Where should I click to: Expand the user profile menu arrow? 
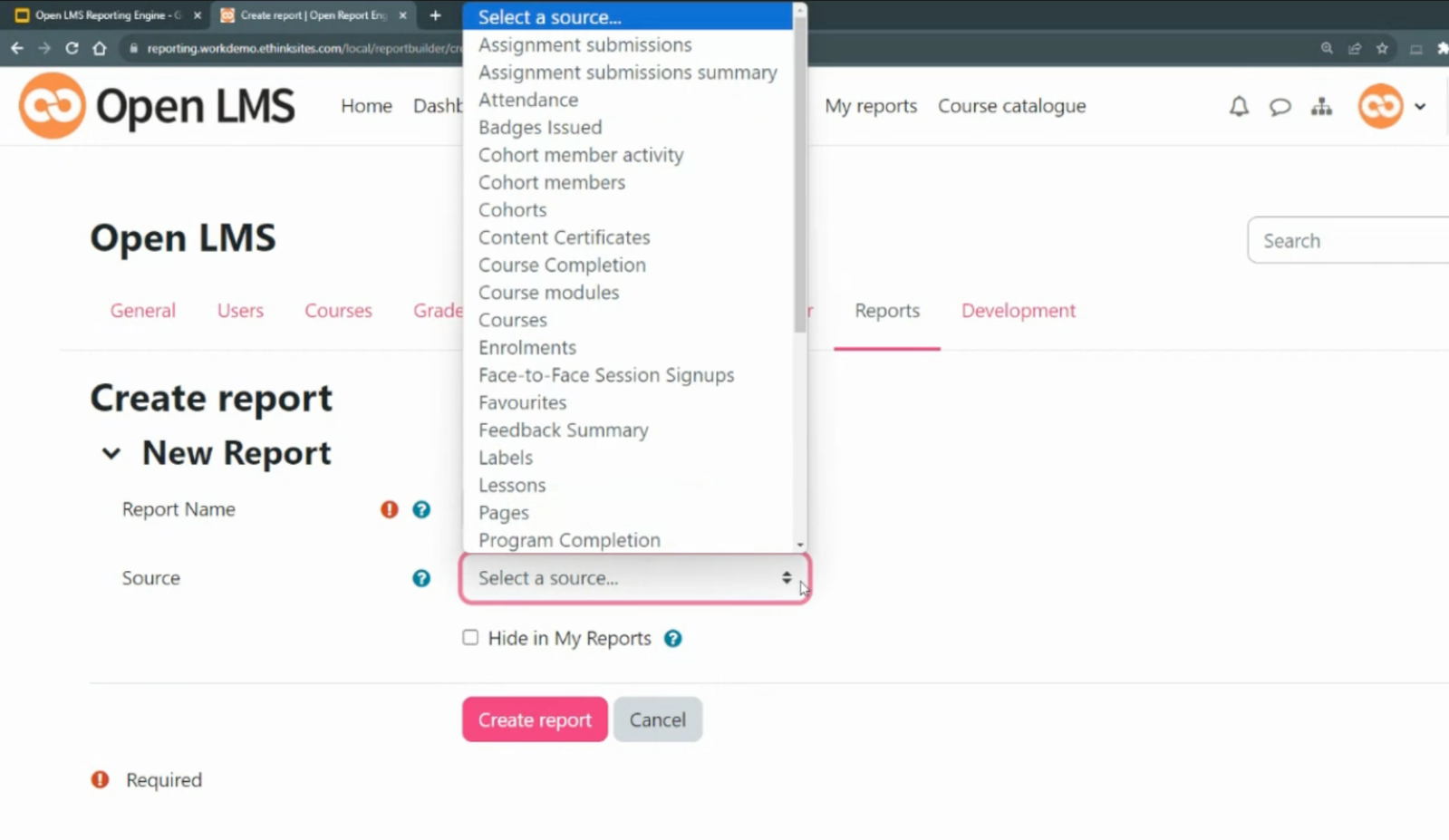click(1420, 106)
